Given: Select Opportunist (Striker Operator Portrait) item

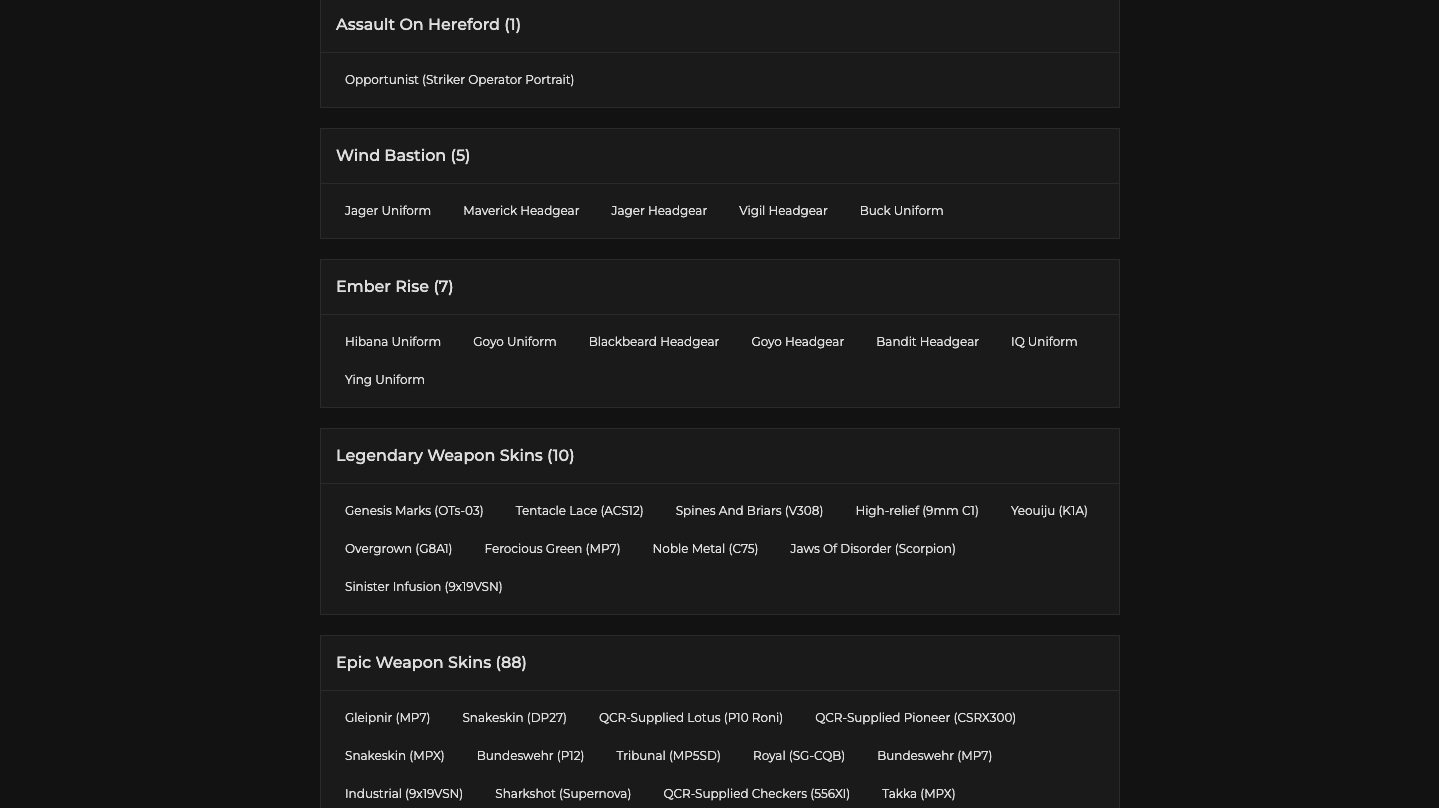Looking at the screenshot, I should point(459,80).
